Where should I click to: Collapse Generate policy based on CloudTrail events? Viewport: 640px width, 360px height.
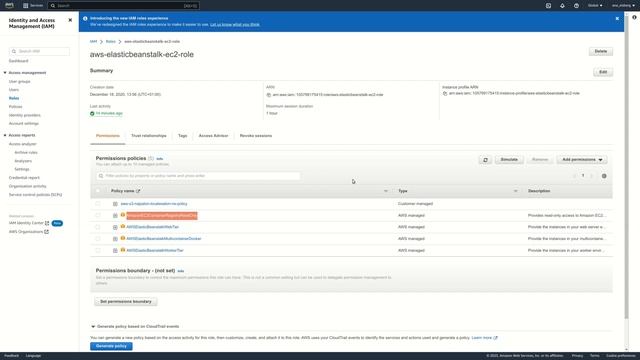(93, 327)
